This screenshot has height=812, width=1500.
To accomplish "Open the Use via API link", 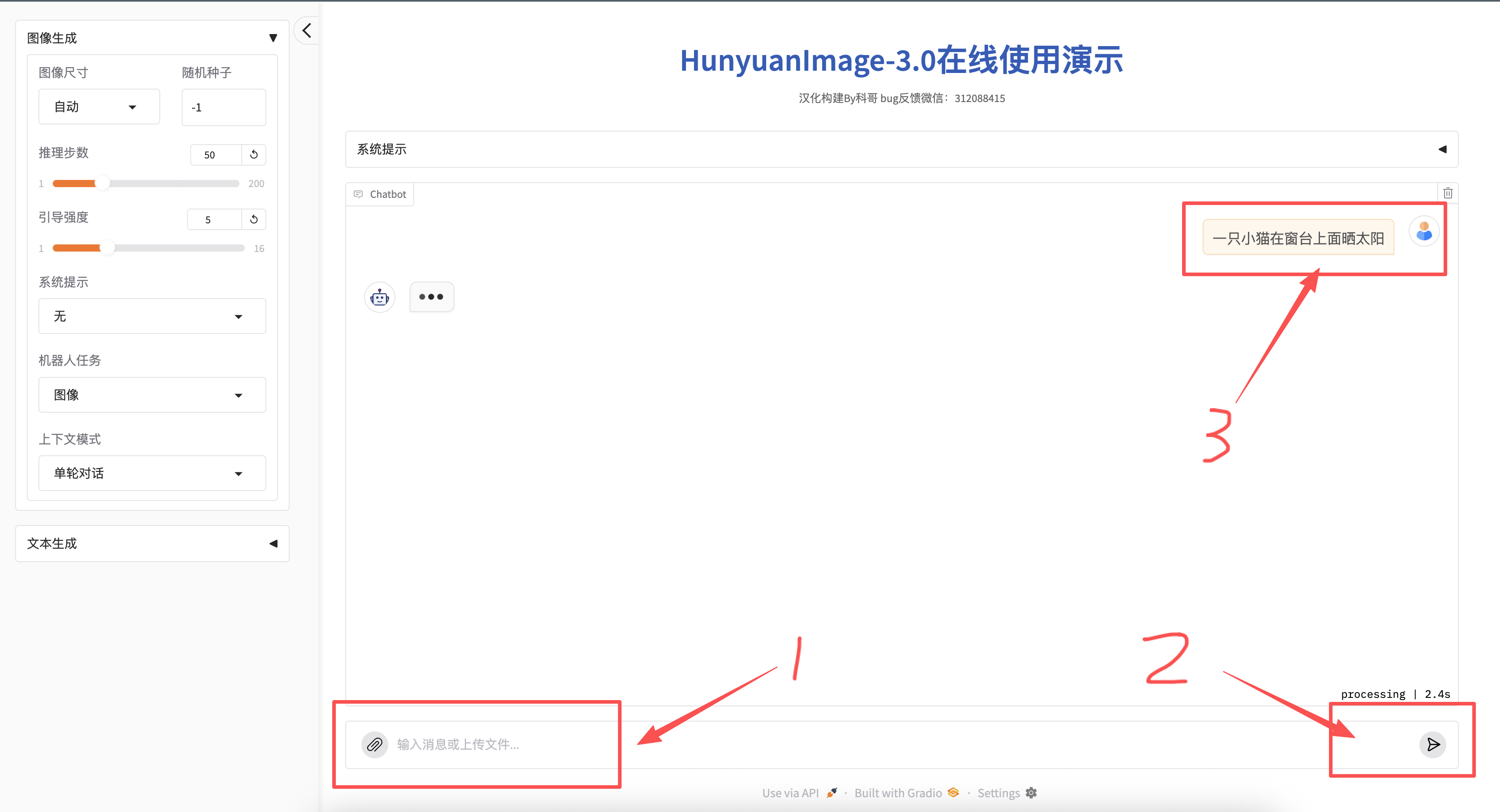I will pos(800,793).
